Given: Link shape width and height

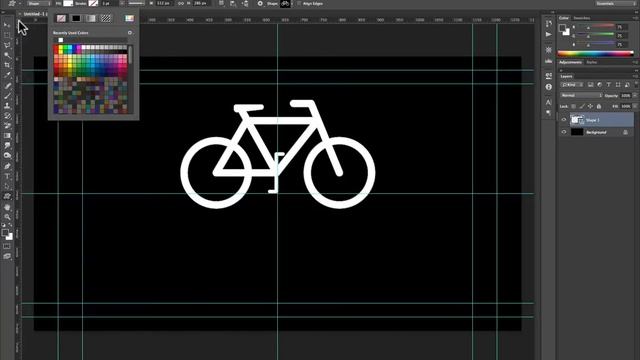Looking at the screenshot, I should (181, 3).
